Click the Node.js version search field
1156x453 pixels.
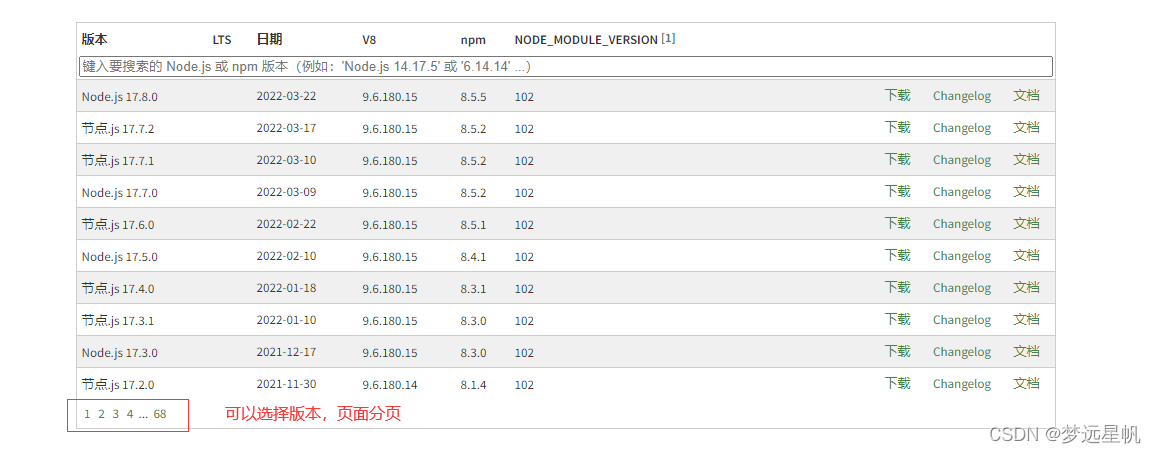pyautogui.click(x=565, y=66)
